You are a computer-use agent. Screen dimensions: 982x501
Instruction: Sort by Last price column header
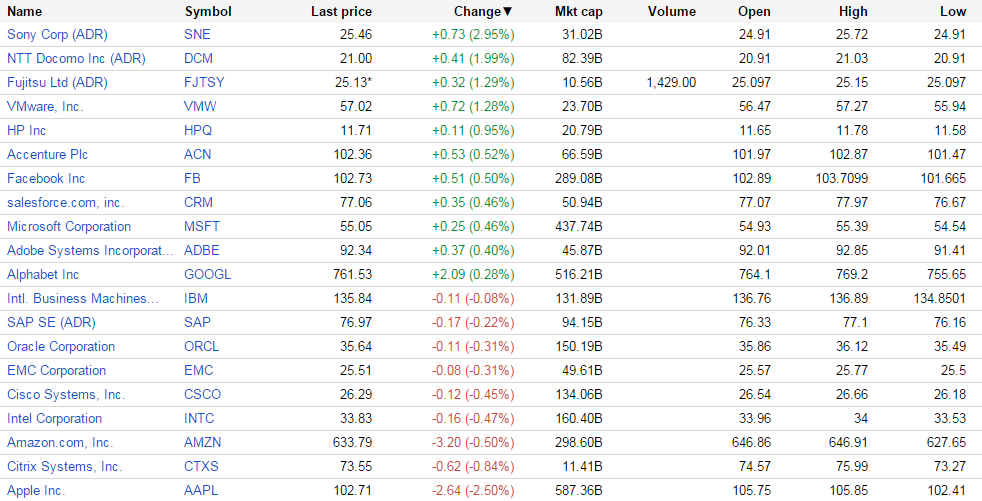pos(341,12)
